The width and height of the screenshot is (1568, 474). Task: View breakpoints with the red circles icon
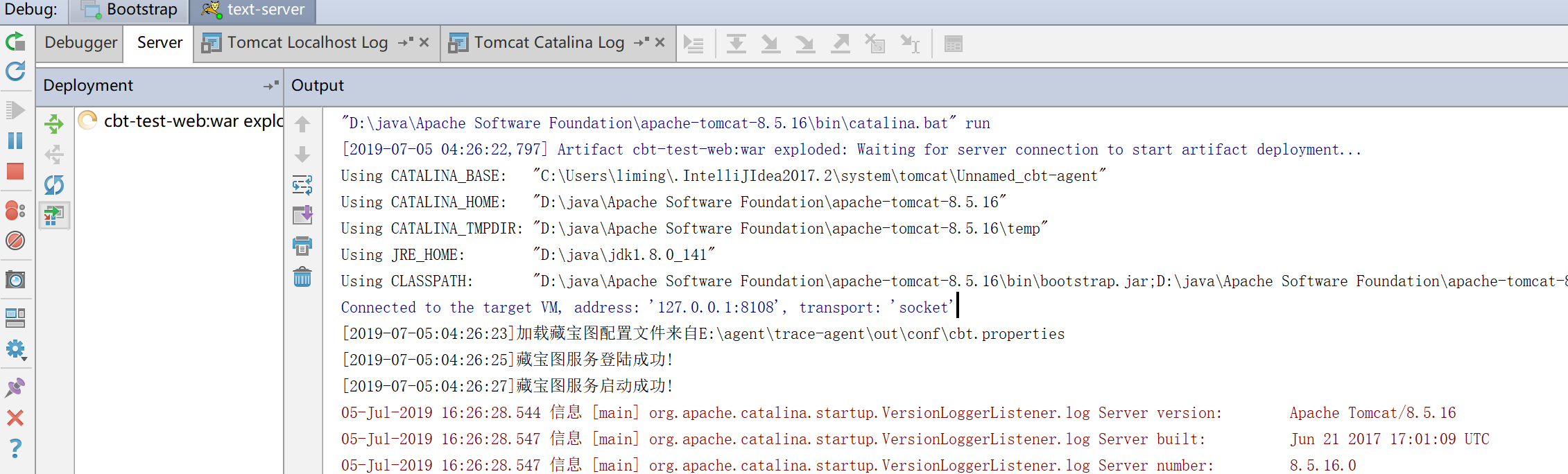coord(15,210)
